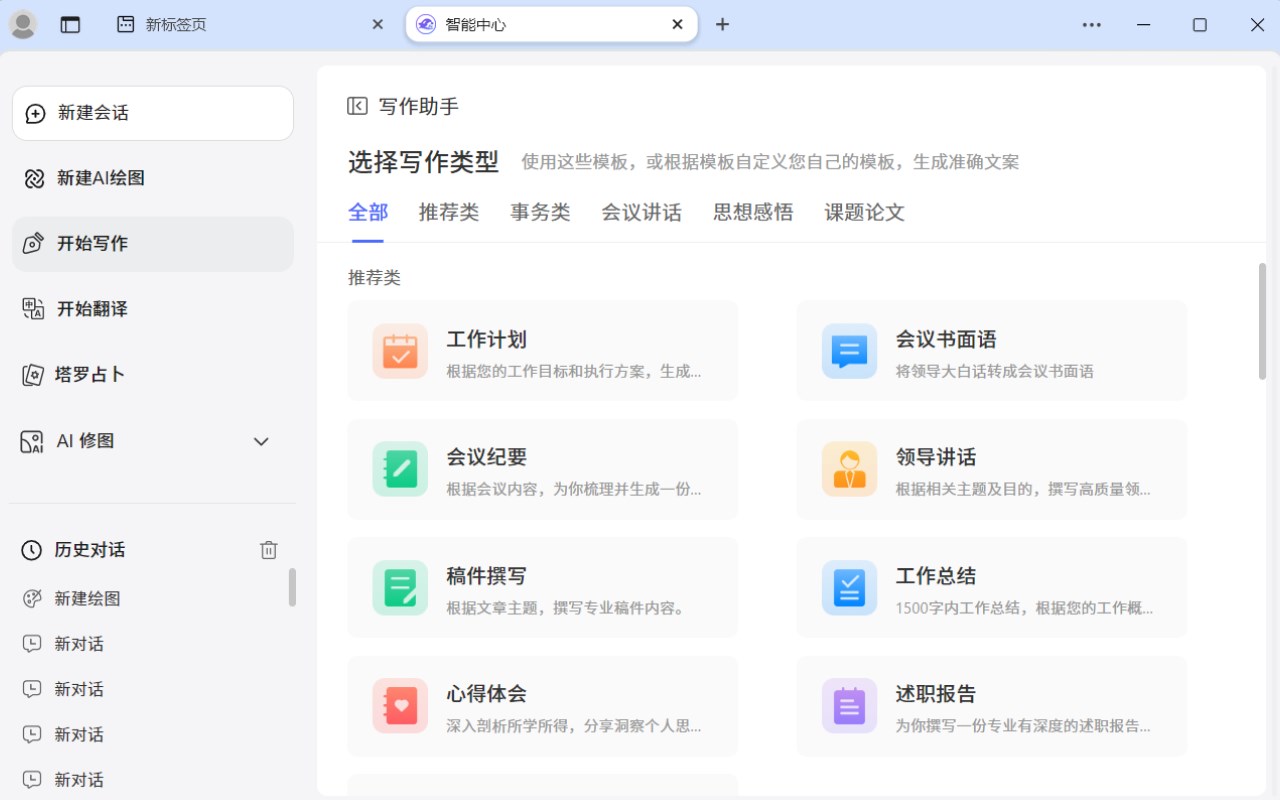This screenshot has height=800, width=1280.
Task: Open the 会议书面语 template card
Action: [992, 351]
